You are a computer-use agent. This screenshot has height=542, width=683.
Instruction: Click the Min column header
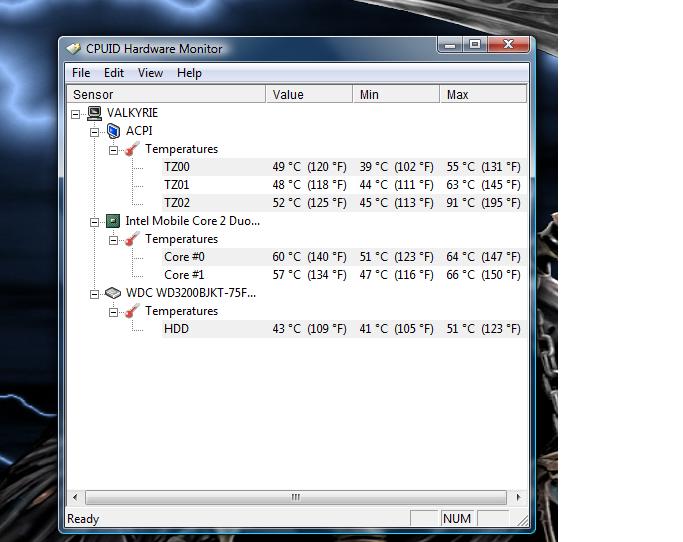(396, 94)
